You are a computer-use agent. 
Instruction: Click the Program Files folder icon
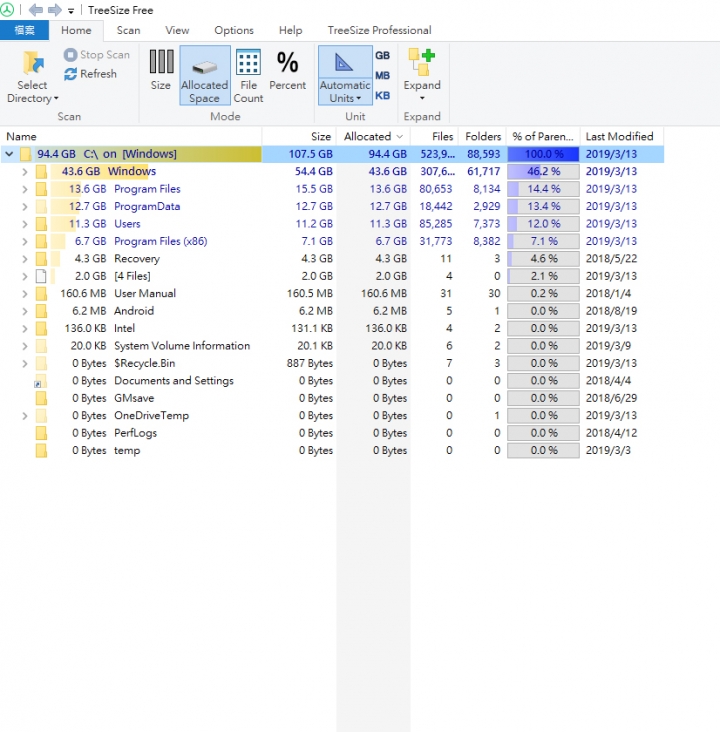(41, 189)
